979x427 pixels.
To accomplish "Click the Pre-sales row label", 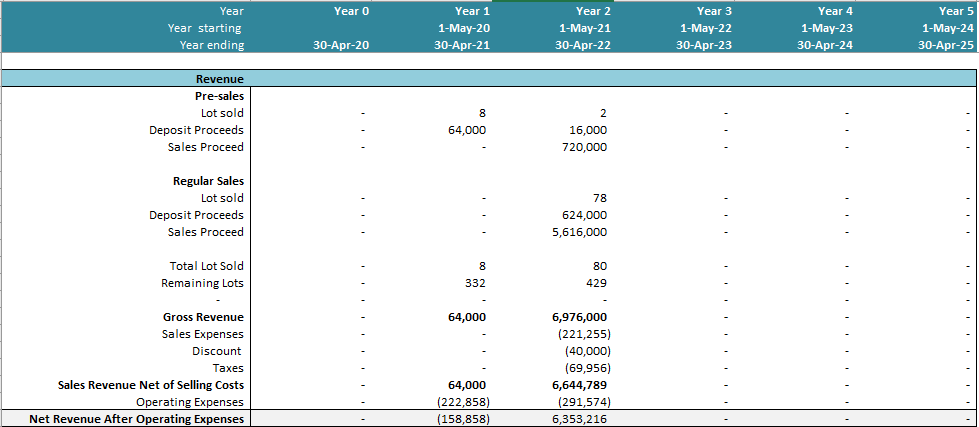I will coord(219,96).
